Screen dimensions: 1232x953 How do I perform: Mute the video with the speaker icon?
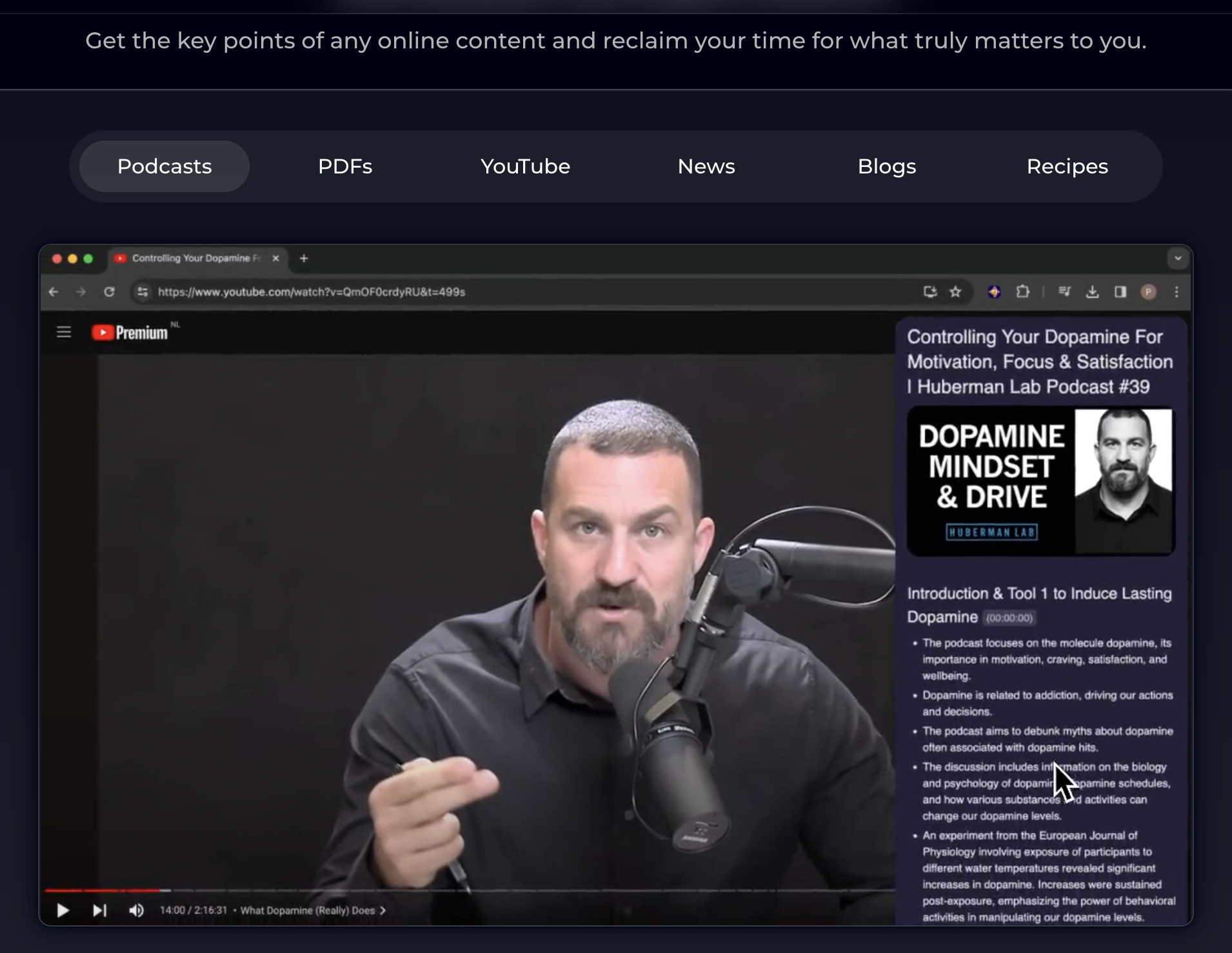136,910
